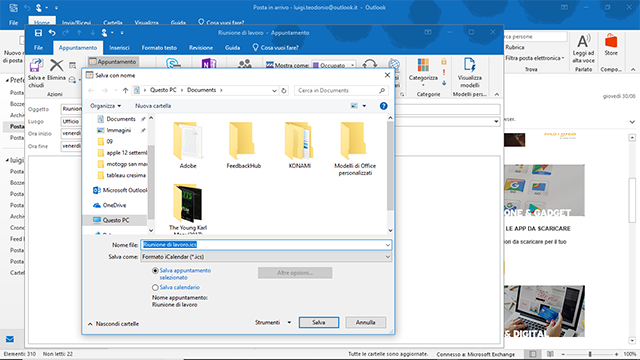Switch to Formato testo tab
Viewport: 640px width, 360px height.
(x=159, y=48)
